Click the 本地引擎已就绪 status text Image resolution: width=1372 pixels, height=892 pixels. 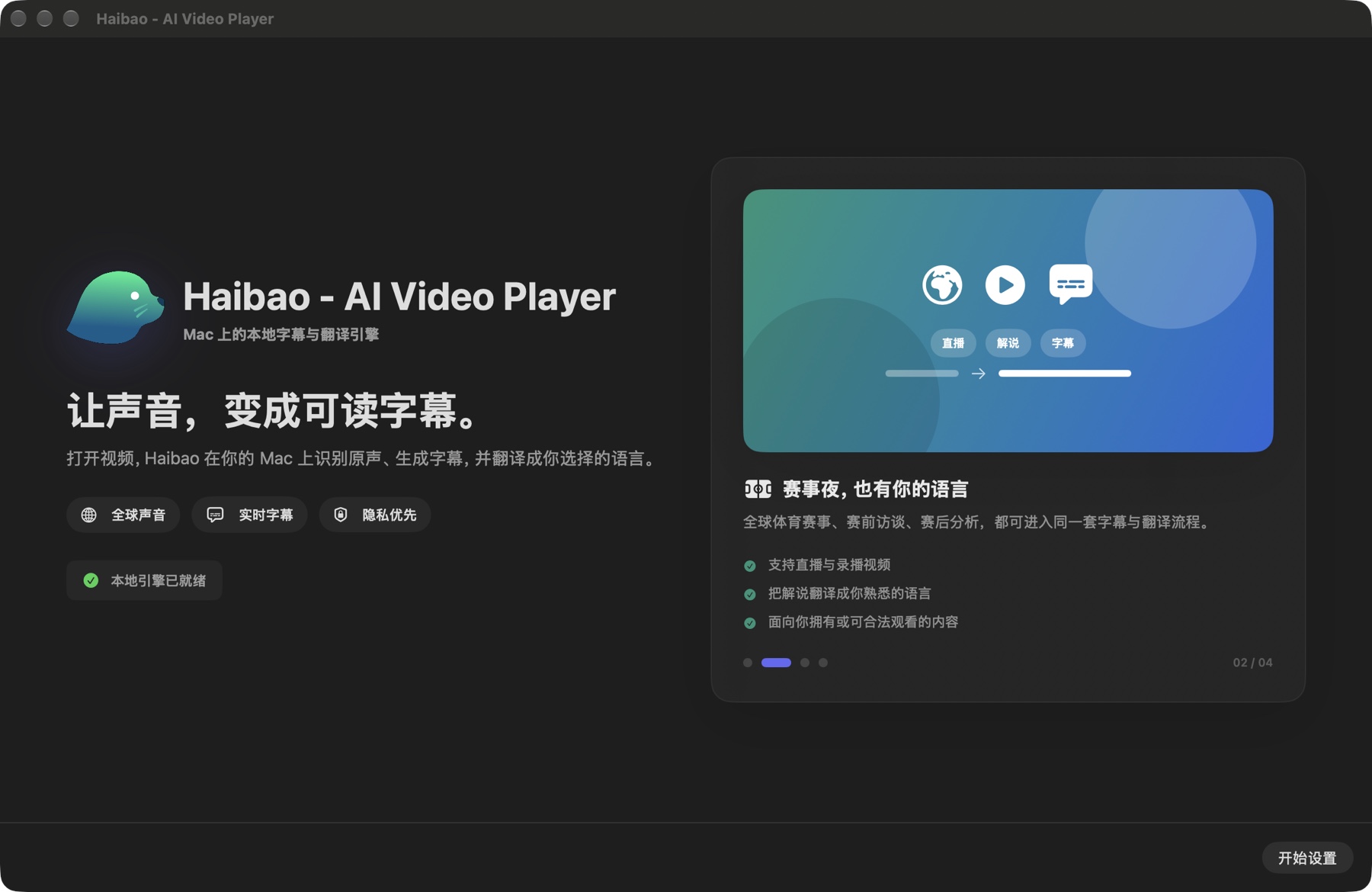[158, 580]
